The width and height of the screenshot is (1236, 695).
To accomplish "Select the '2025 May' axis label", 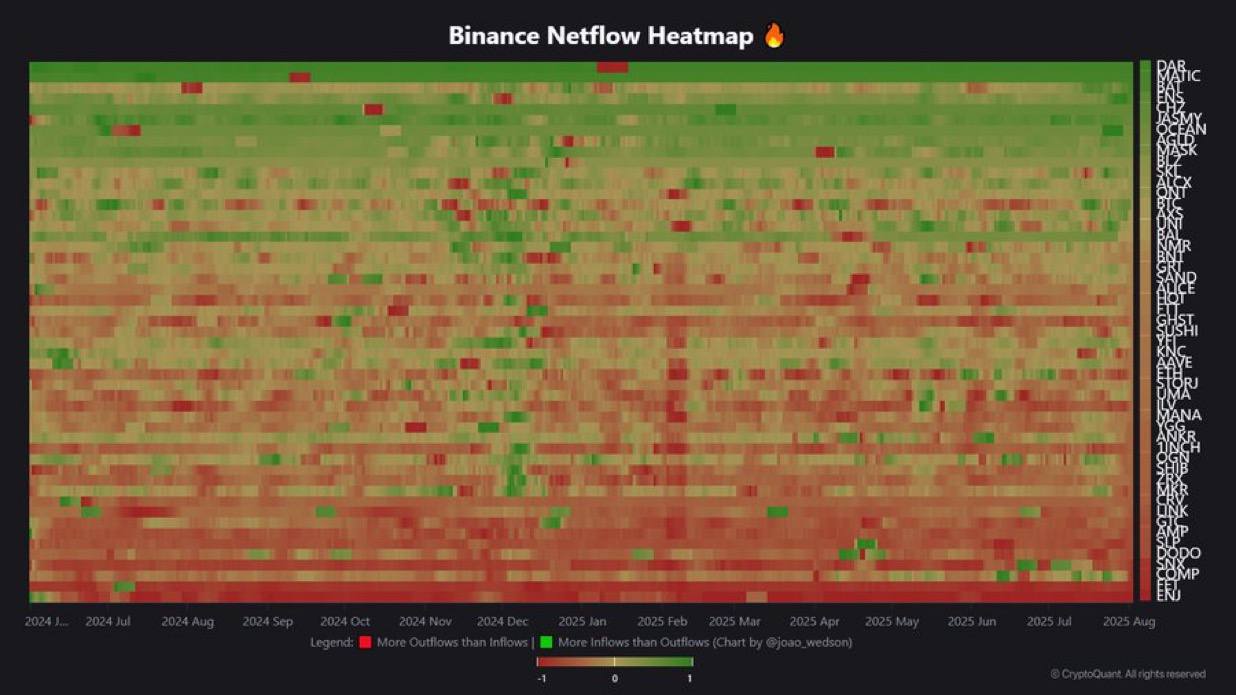I will (x=892, y=621).
